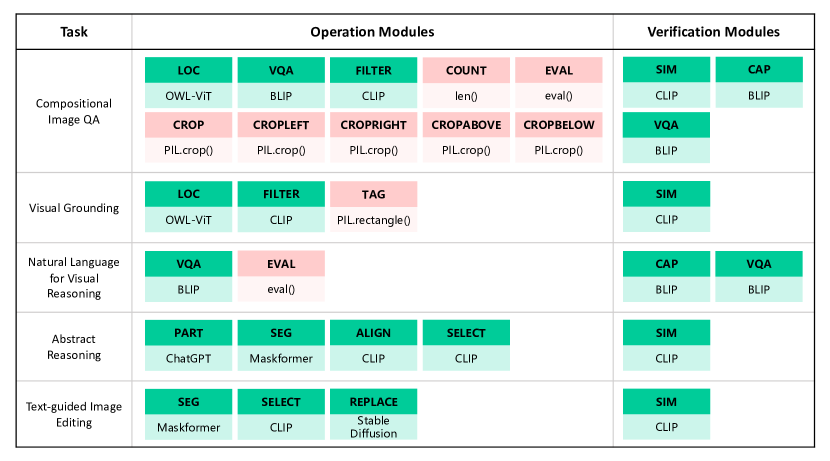Select the CROPABOVE module label

point(467,125)
